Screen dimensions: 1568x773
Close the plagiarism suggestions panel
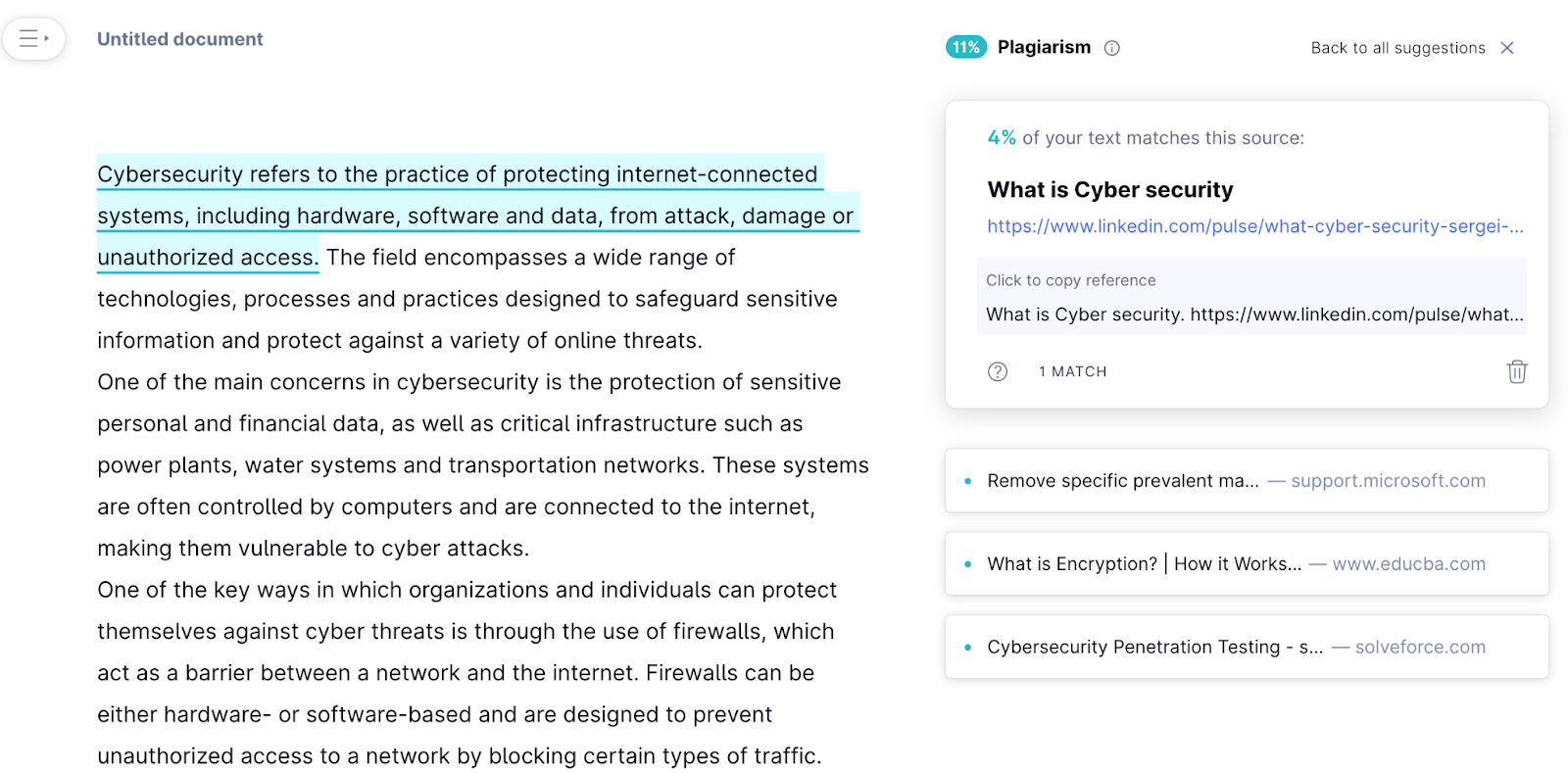(x=1507, y=48)
